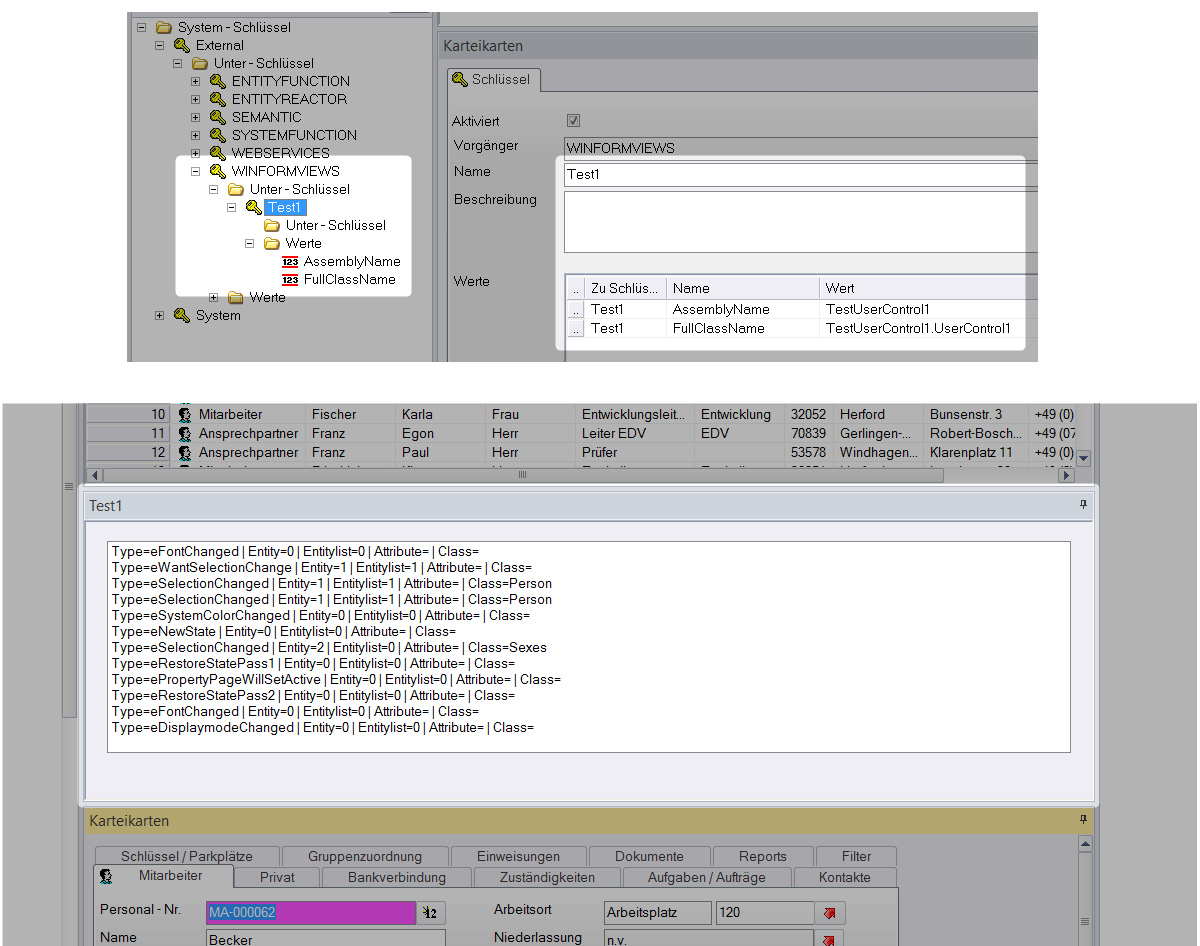Screen dimensions: 1200x946
Task: Click the number generator icon beside MA-000062
Action: click(x=433, y=912)
